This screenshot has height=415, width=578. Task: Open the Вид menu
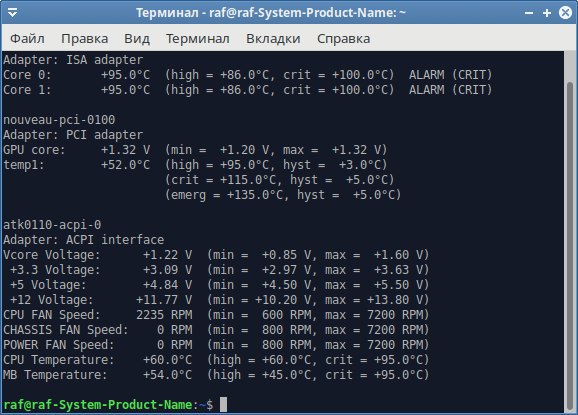pyautogui.click(x=137, y=38)
